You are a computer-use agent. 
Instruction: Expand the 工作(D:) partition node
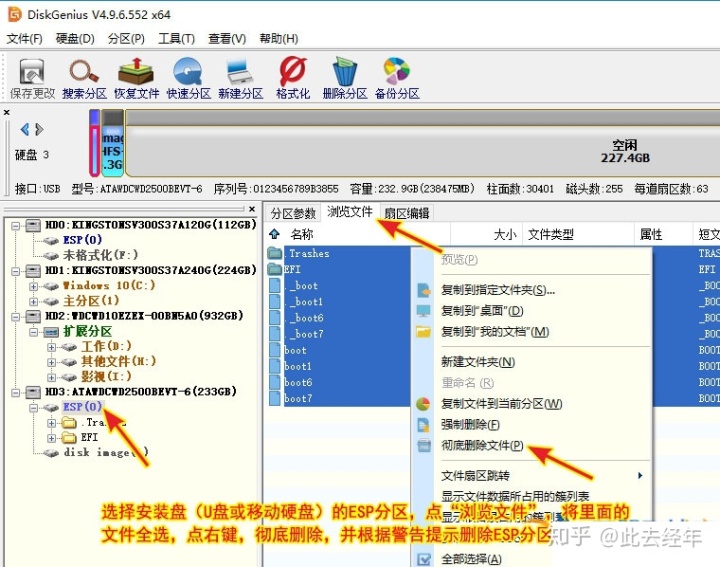tap(51, 347)
